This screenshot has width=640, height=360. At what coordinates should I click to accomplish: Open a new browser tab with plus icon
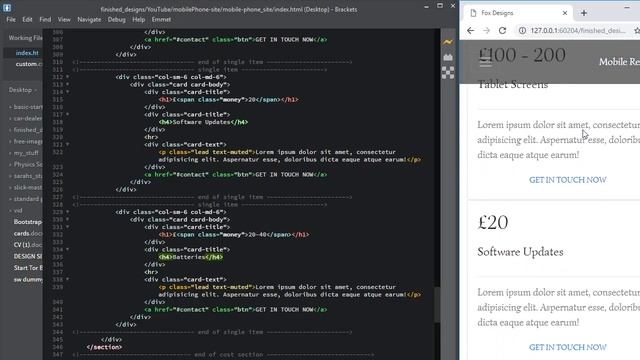(x=584, y=13)
